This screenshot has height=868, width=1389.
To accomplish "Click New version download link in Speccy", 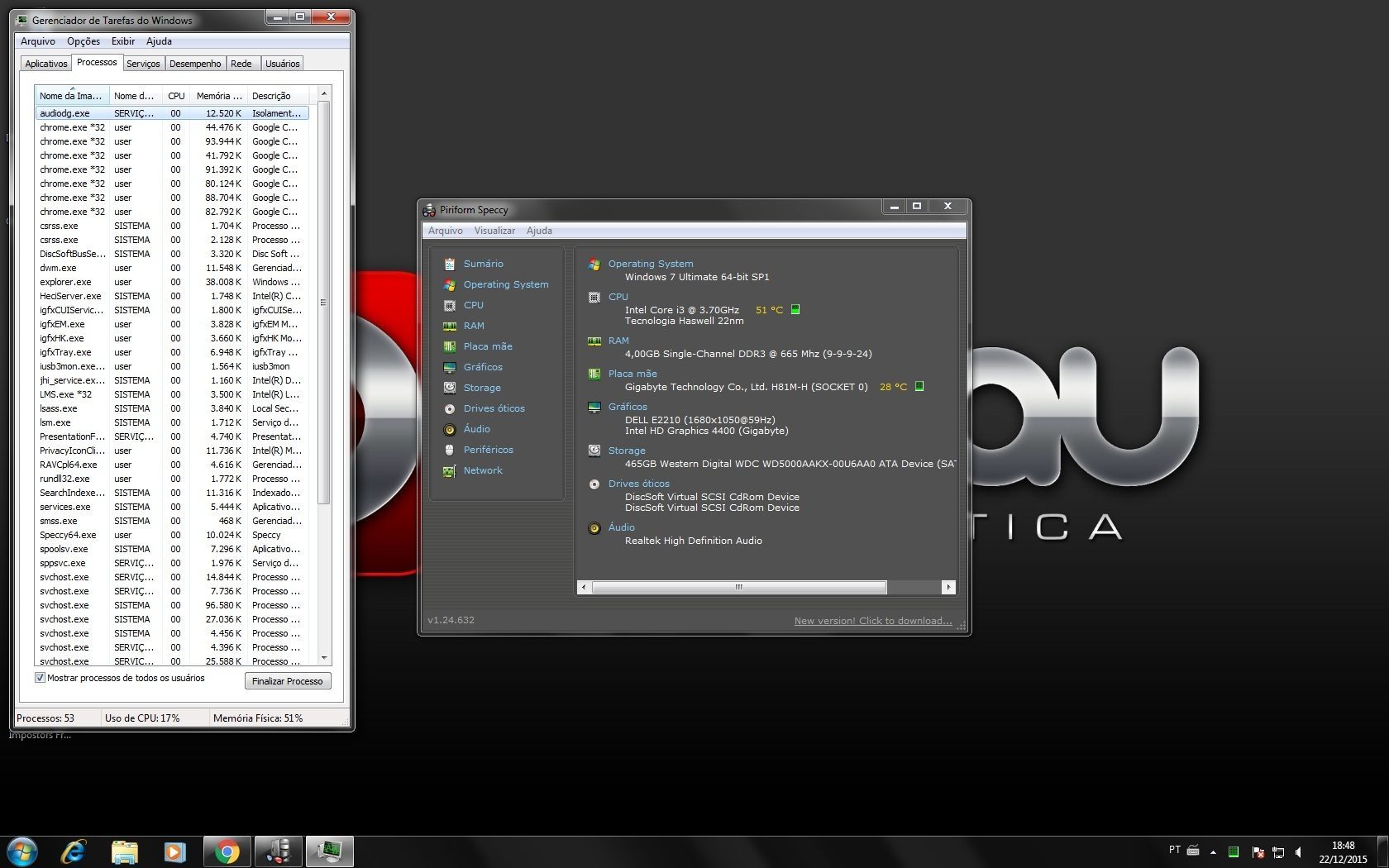I will point(873,621).
